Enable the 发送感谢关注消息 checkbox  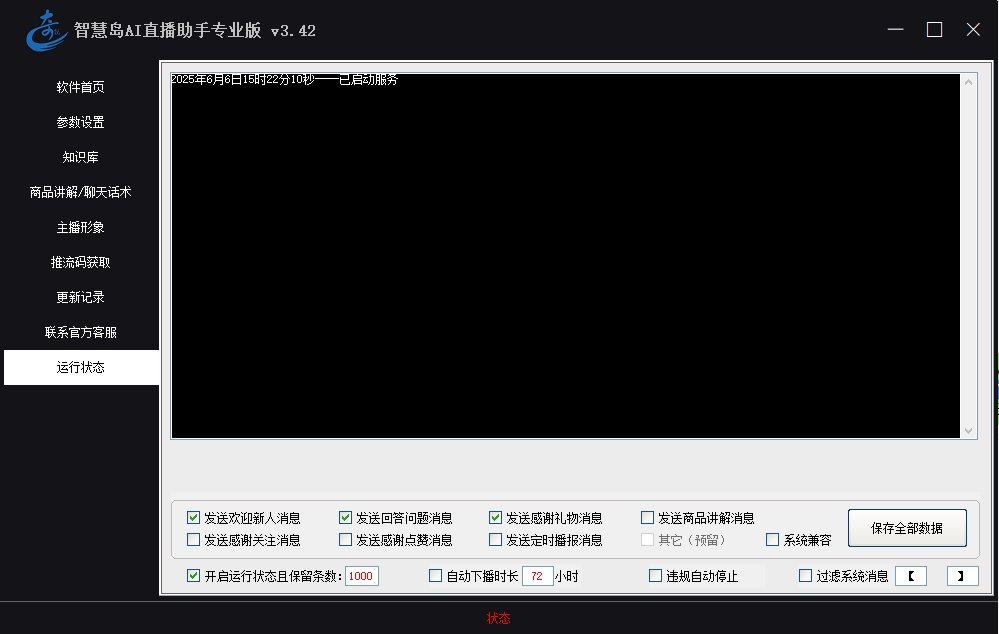click(x=194, y=540)
